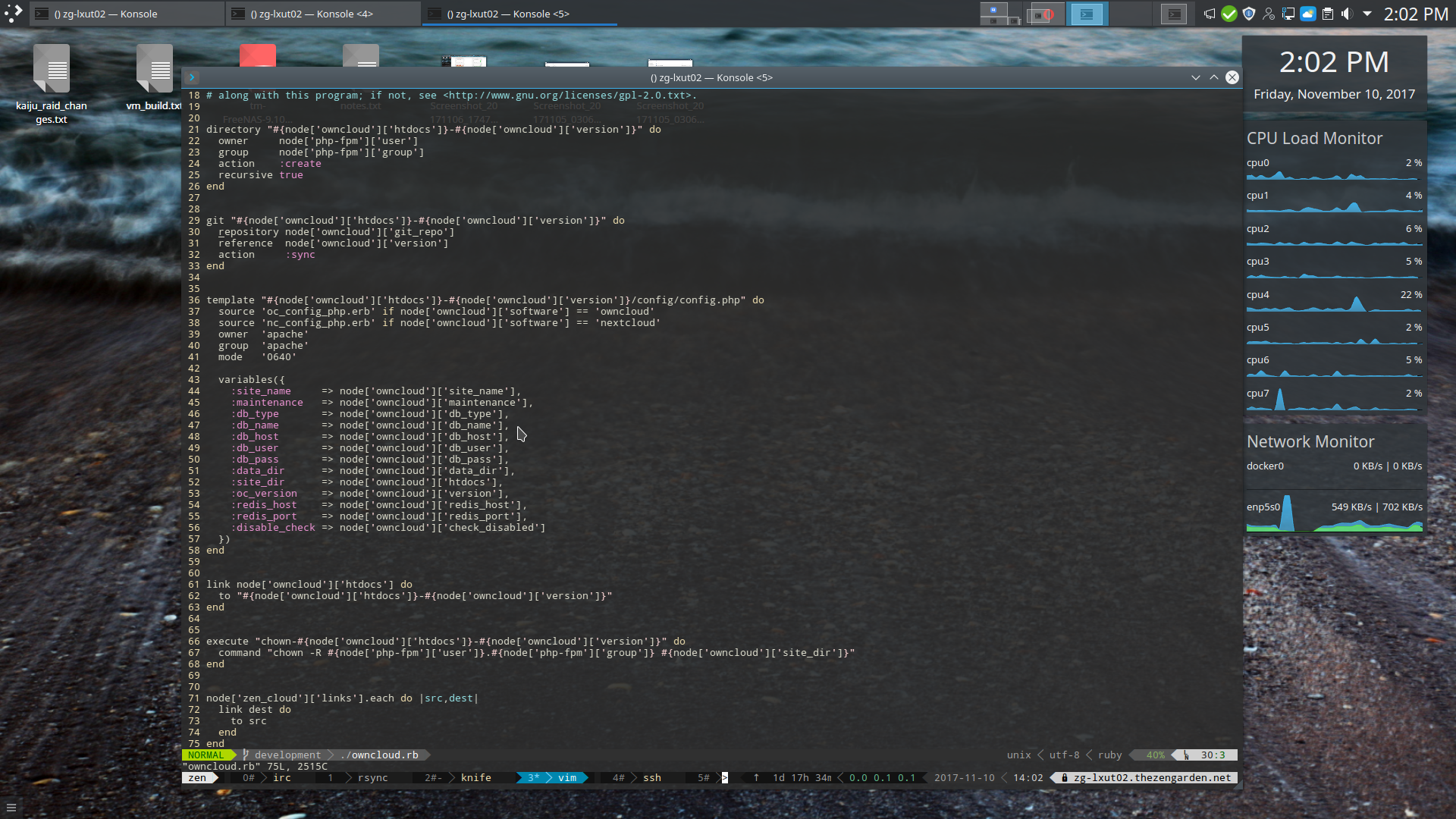This screenshot has height=819, width=1456.
Task: Click the 40% position indicator in statusline
Action: tap(1155, 755)
